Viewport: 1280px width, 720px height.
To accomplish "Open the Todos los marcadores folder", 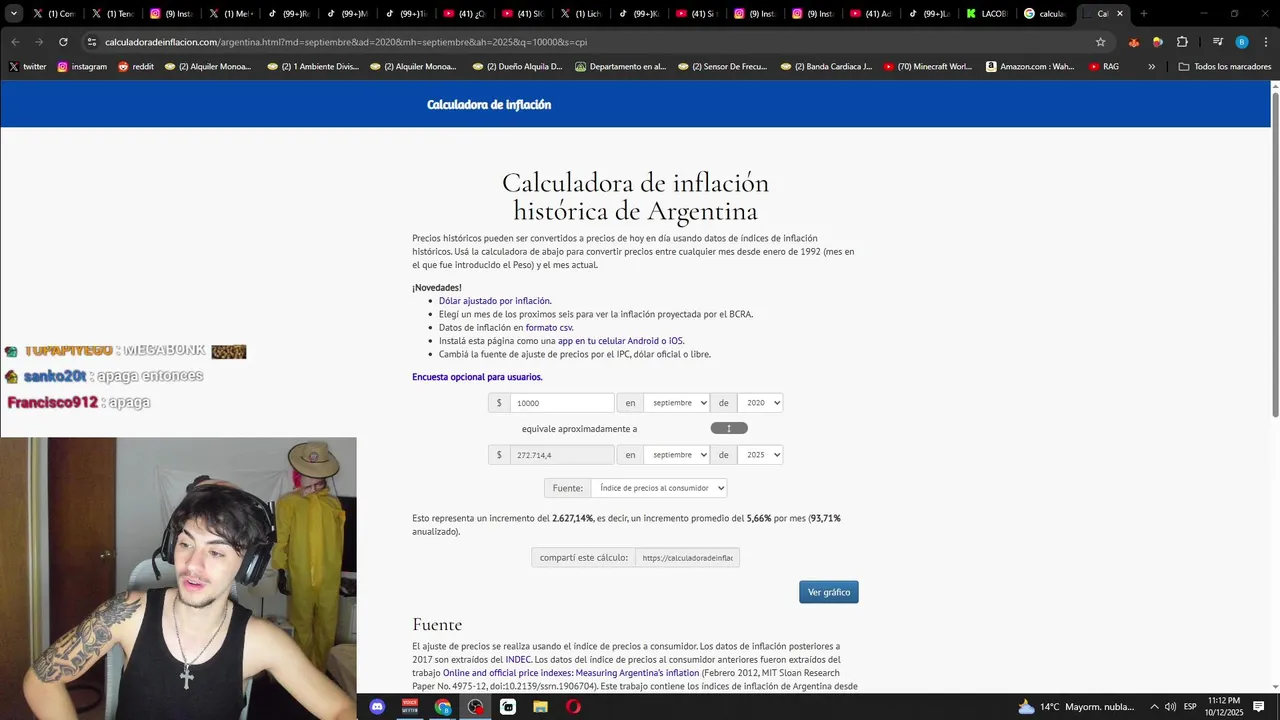I will (1225, 67).
